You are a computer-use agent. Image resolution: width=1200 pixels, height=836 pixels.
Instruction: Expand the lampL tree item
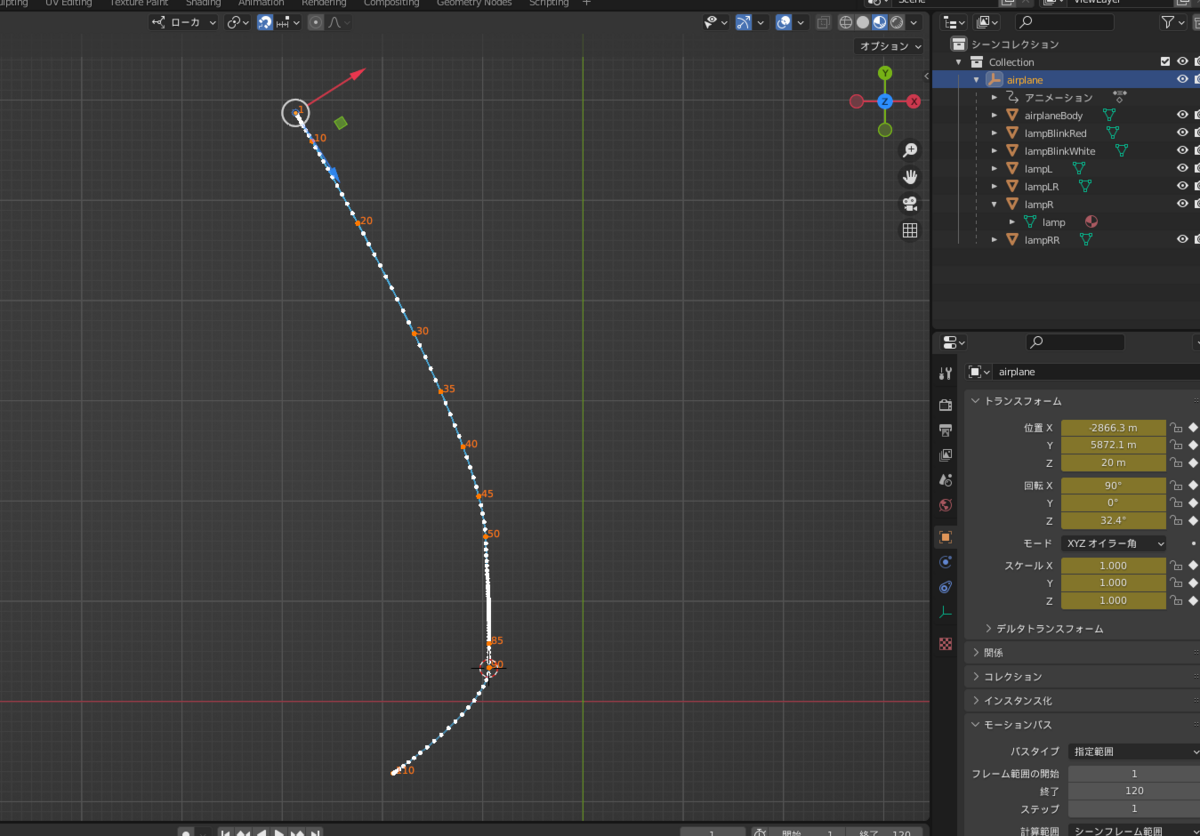(994, 169)
